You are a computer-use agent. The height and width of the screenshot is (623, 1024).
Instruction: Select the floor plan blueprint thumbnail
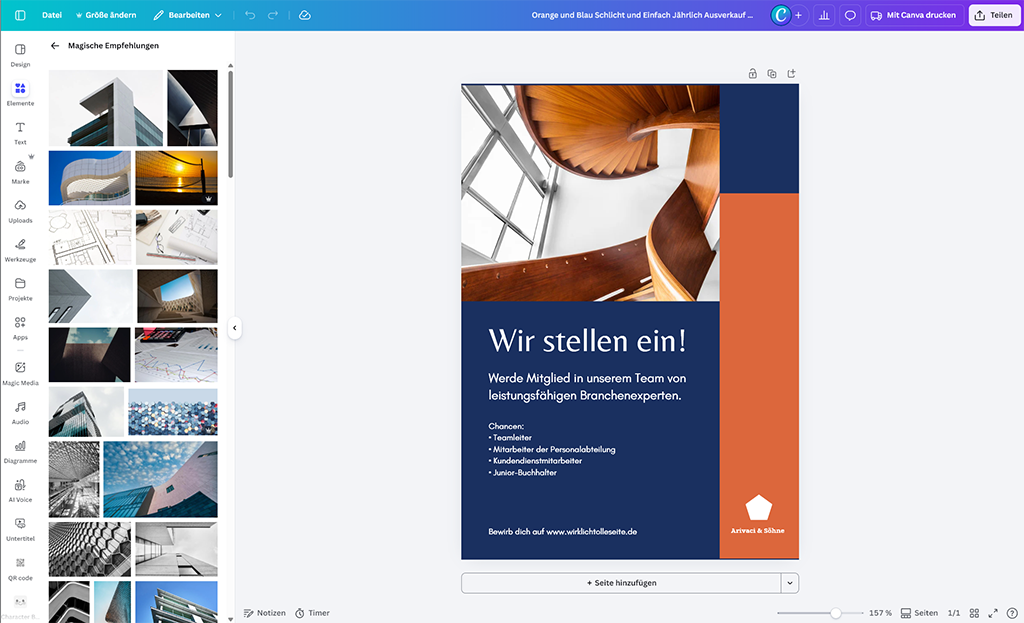(x=89, y=237)
